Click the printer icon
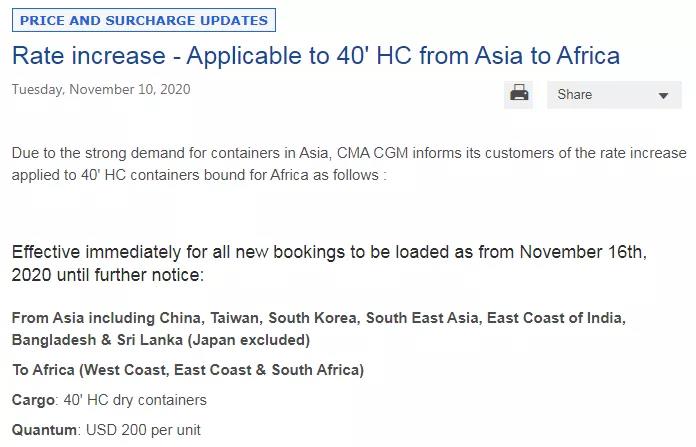This screenshot has width=696, height=447. [x=519, y=94]
